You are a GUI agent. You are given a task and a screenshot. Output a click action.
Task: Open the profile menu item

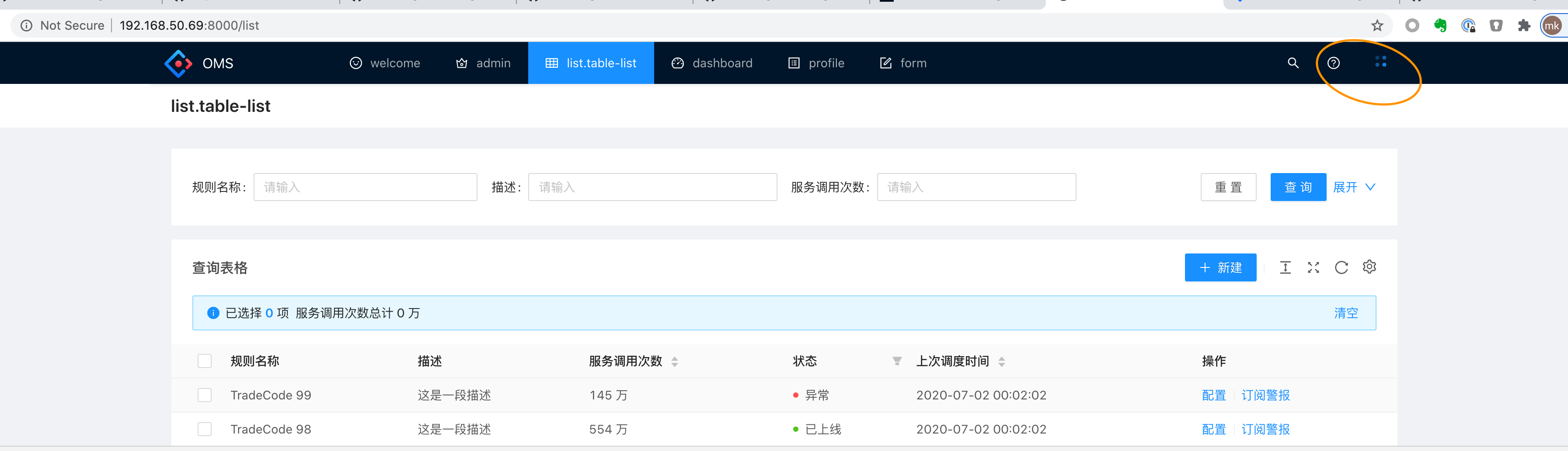(815, 62)
